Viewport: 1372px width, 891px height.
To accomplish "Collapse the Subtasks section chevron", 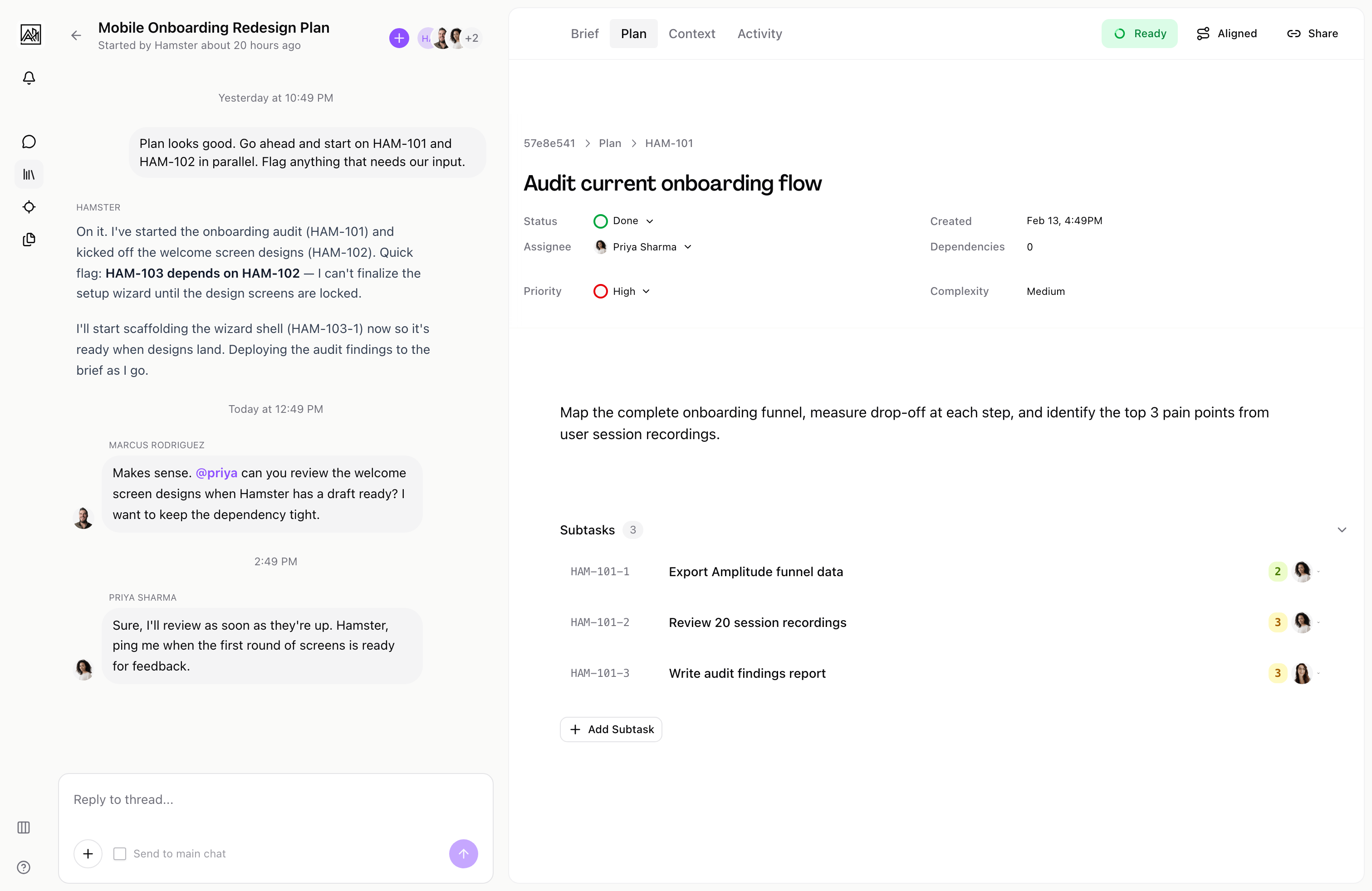I will click(1342, 529).
